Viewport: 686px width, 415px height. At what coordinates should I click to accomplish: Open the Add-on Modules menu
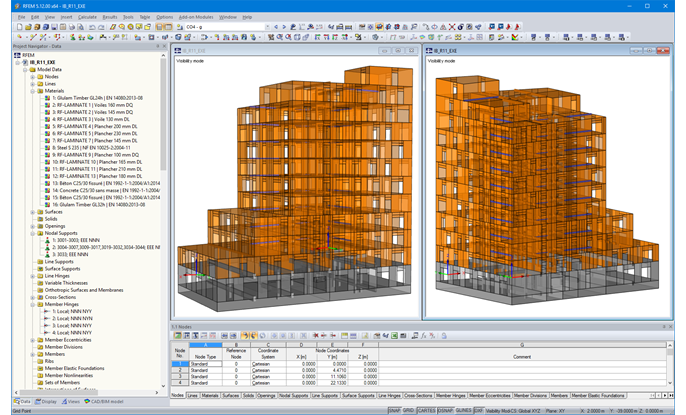(196, 17)
